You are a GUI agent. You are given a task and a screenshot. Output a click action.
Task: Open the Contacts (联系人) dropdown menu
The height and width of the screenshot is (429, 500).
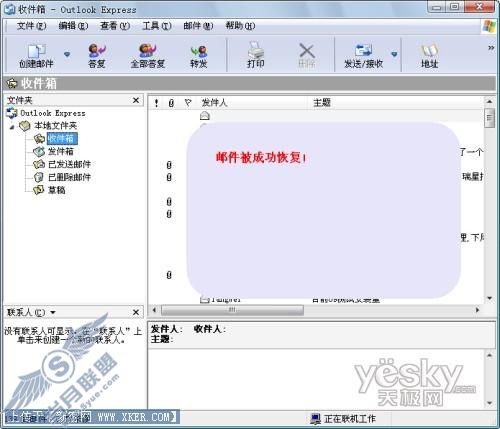(53, 313)
